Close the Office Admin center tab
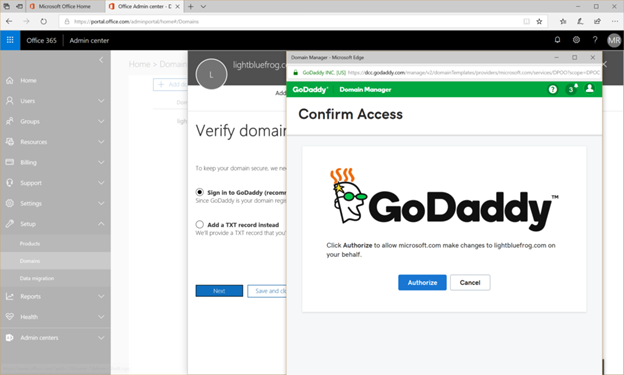 coord(177,6)
